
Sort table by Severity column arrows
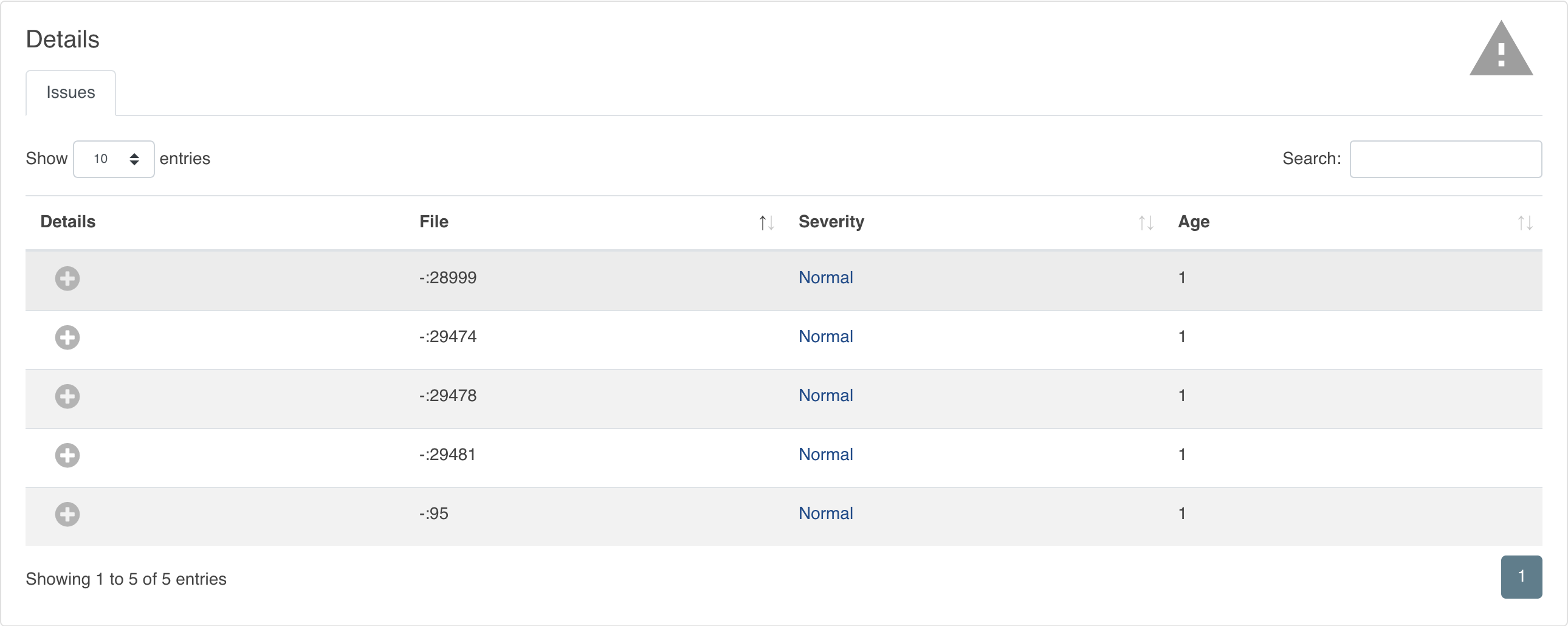pyautogui.click(x=1146, y=223)
